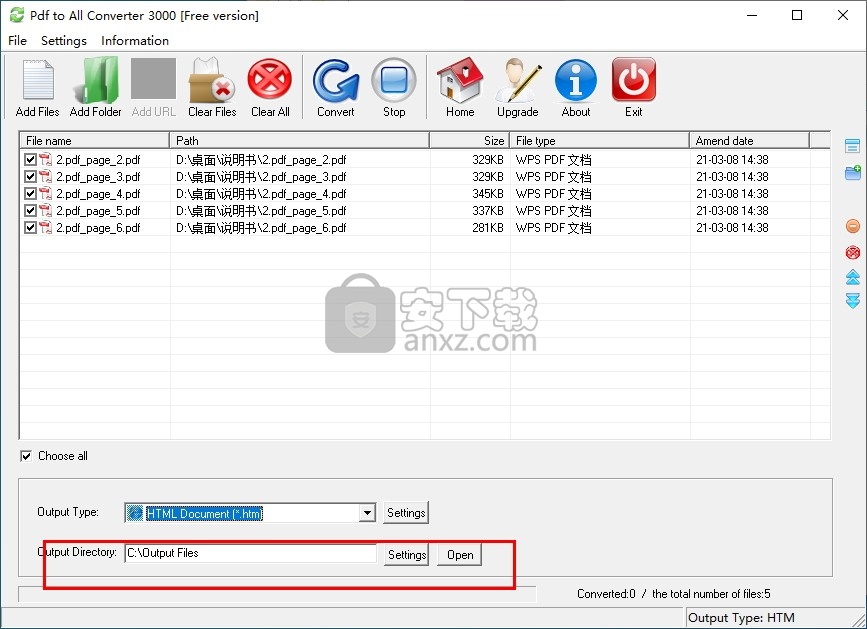Click the total number of files:5 text
Image resolution: width=867 pixels, height=629 pixels.
(711, 594)
